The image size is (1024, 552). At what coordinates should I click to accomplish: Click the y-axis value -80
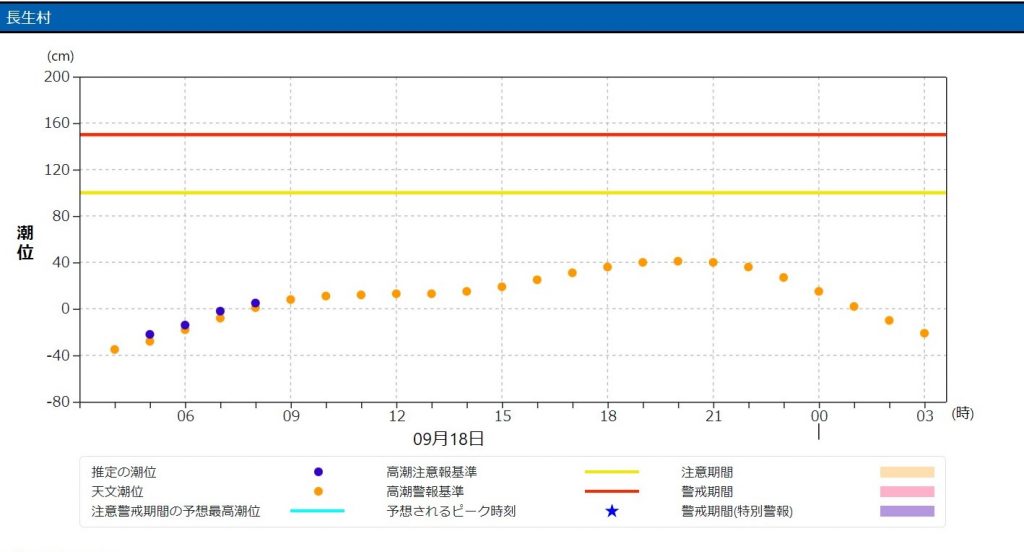click(x=58, y=402)
